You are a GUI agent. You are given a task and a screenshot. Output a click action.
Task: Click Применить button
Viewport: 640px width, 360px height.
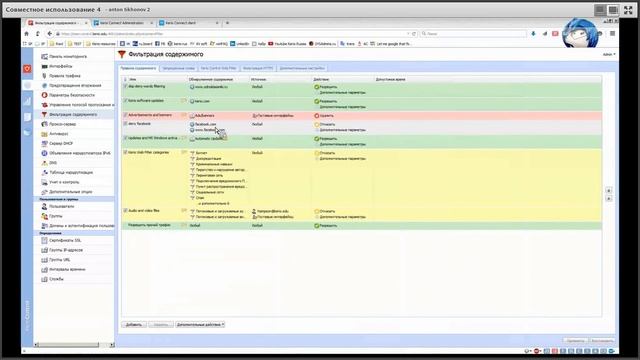click(x=576, y=340)
